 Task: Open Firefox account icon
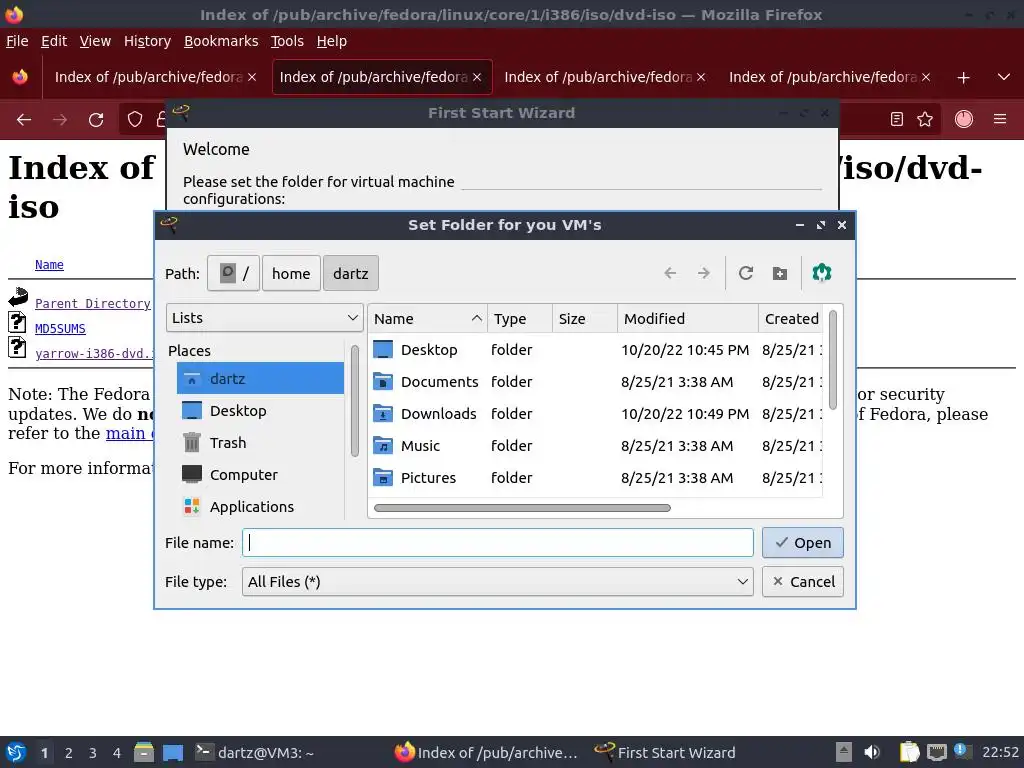pos(964,119)
